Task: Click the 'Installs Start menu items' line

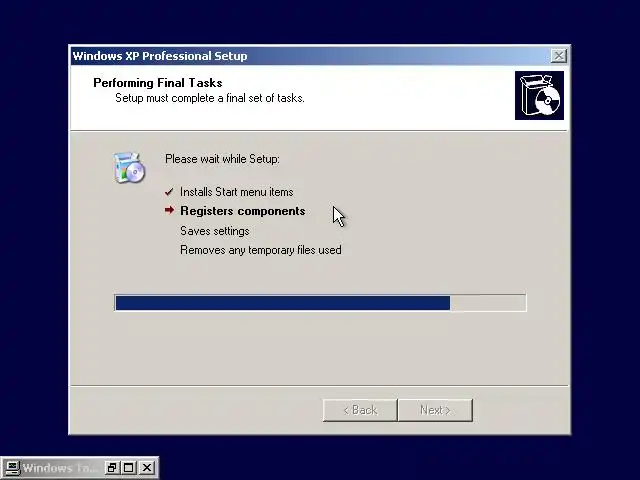Action: [237, 192]
